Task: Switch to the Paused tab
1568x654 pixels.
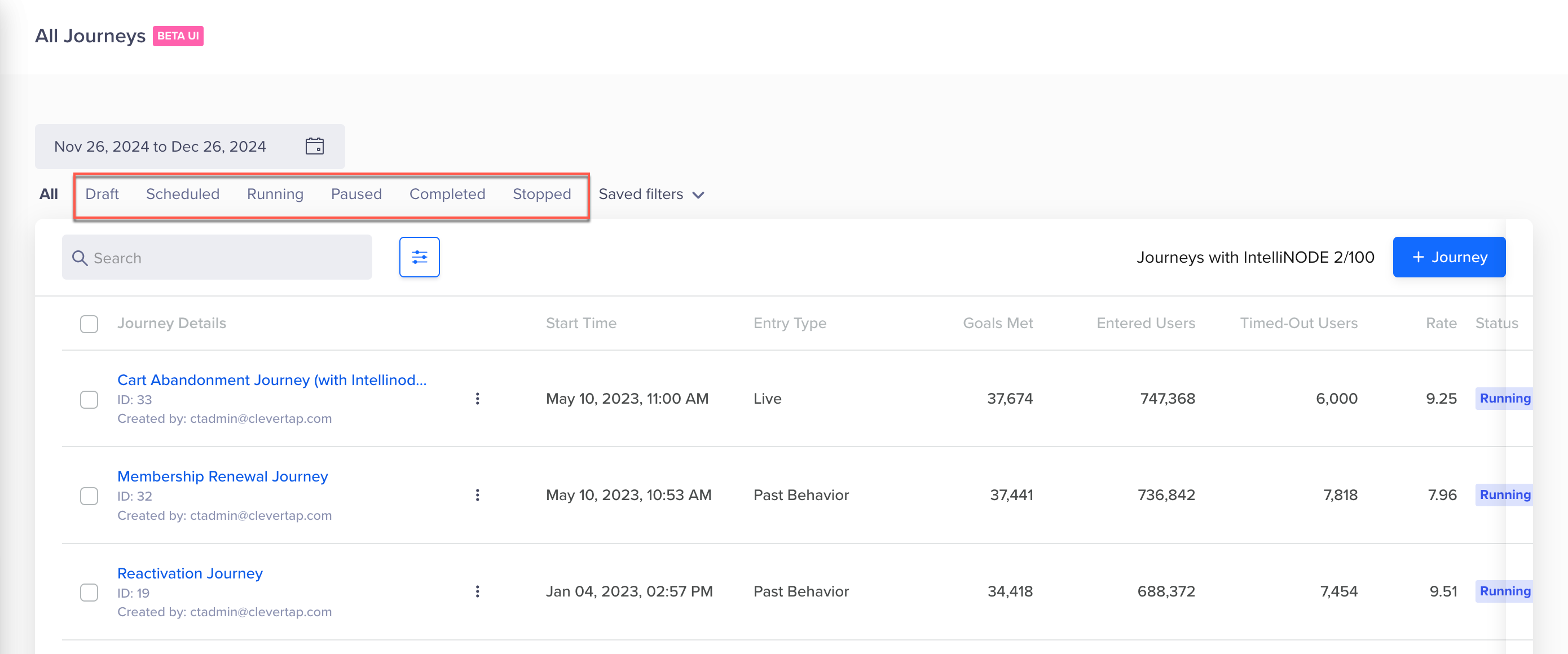Action: tap(356, 194)
